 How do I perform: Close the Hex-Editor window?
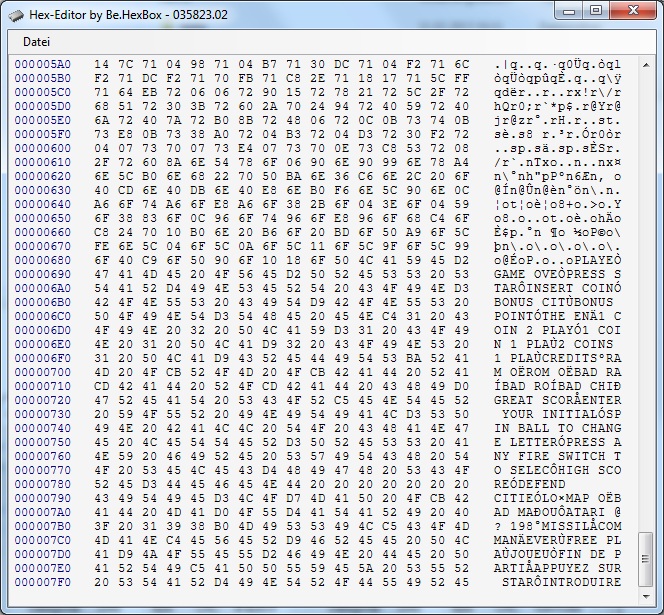coord(633,11)
